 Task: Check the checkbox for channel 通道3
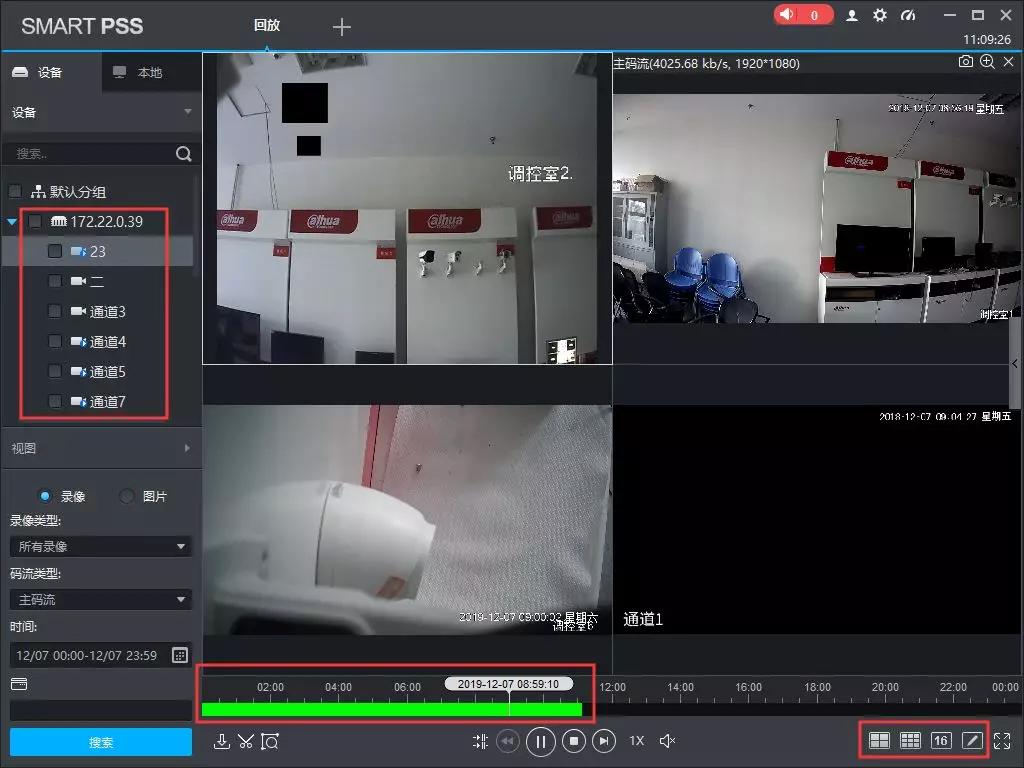[55, 311]
